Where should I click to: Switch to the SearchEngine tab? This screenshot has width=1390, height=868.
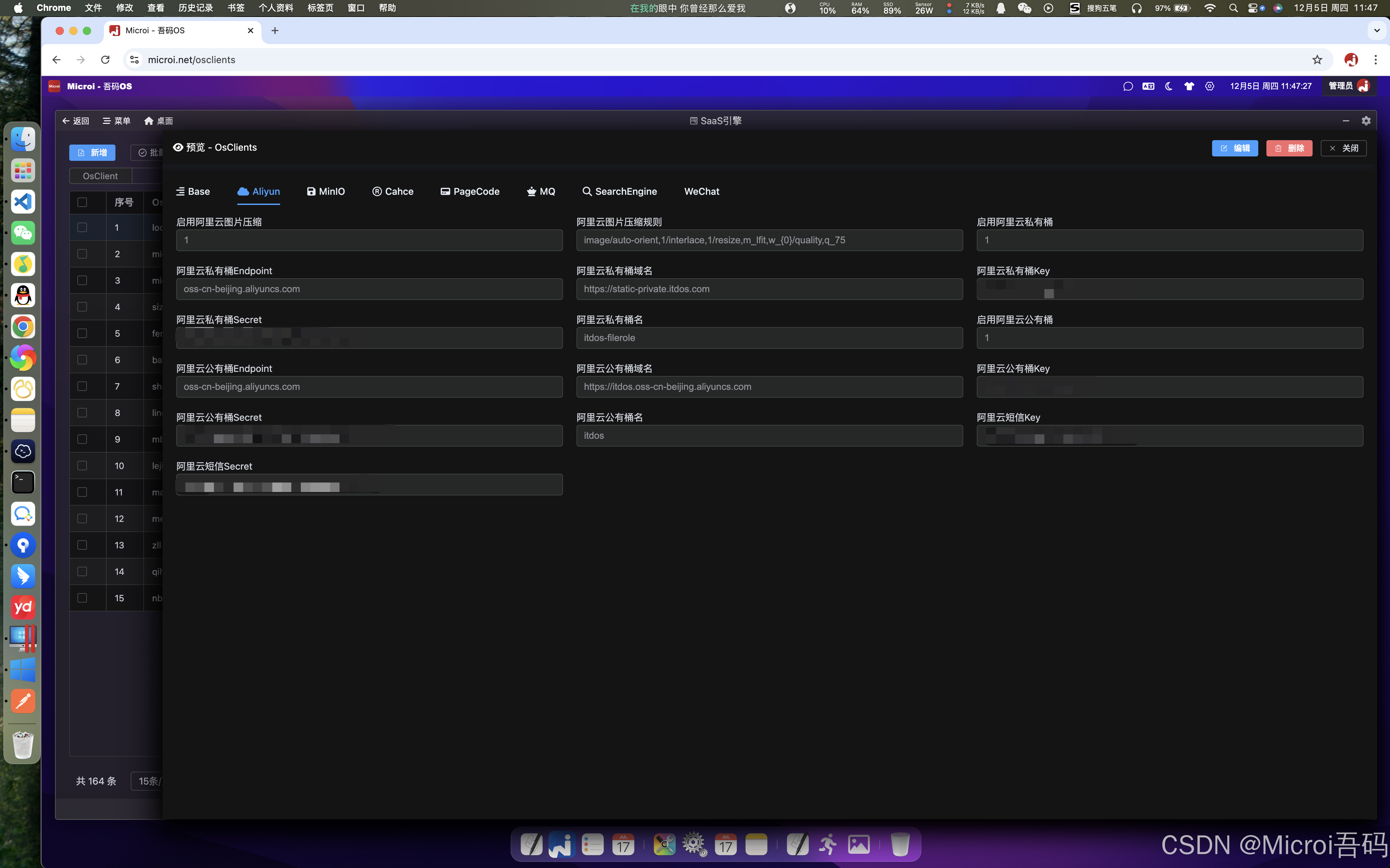click(x=619, y=192)
